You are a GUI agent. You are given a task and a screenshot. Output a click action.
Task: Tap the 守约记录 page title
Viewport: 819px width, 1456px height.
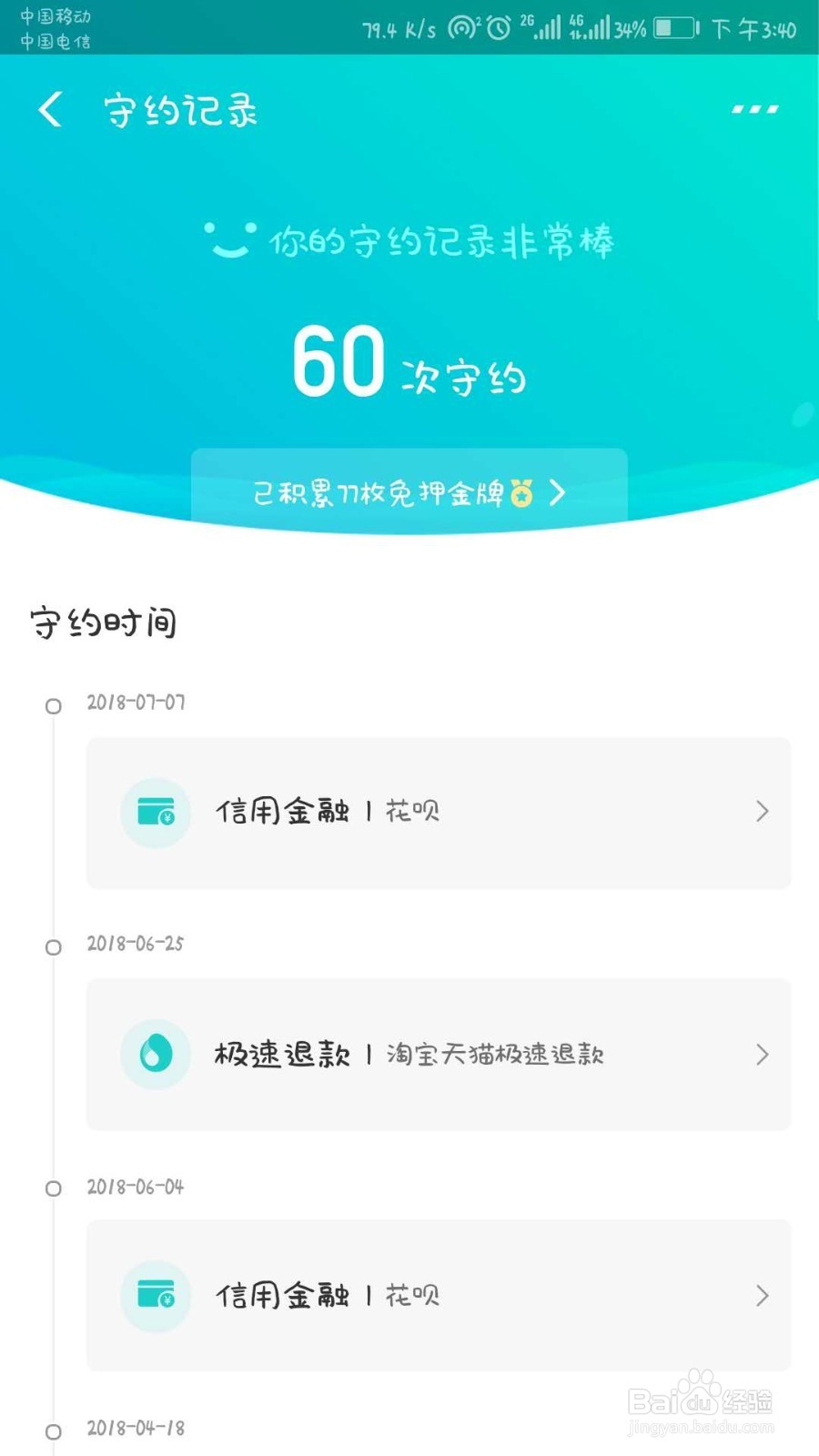pyautogui.click(x=180, y=110)
